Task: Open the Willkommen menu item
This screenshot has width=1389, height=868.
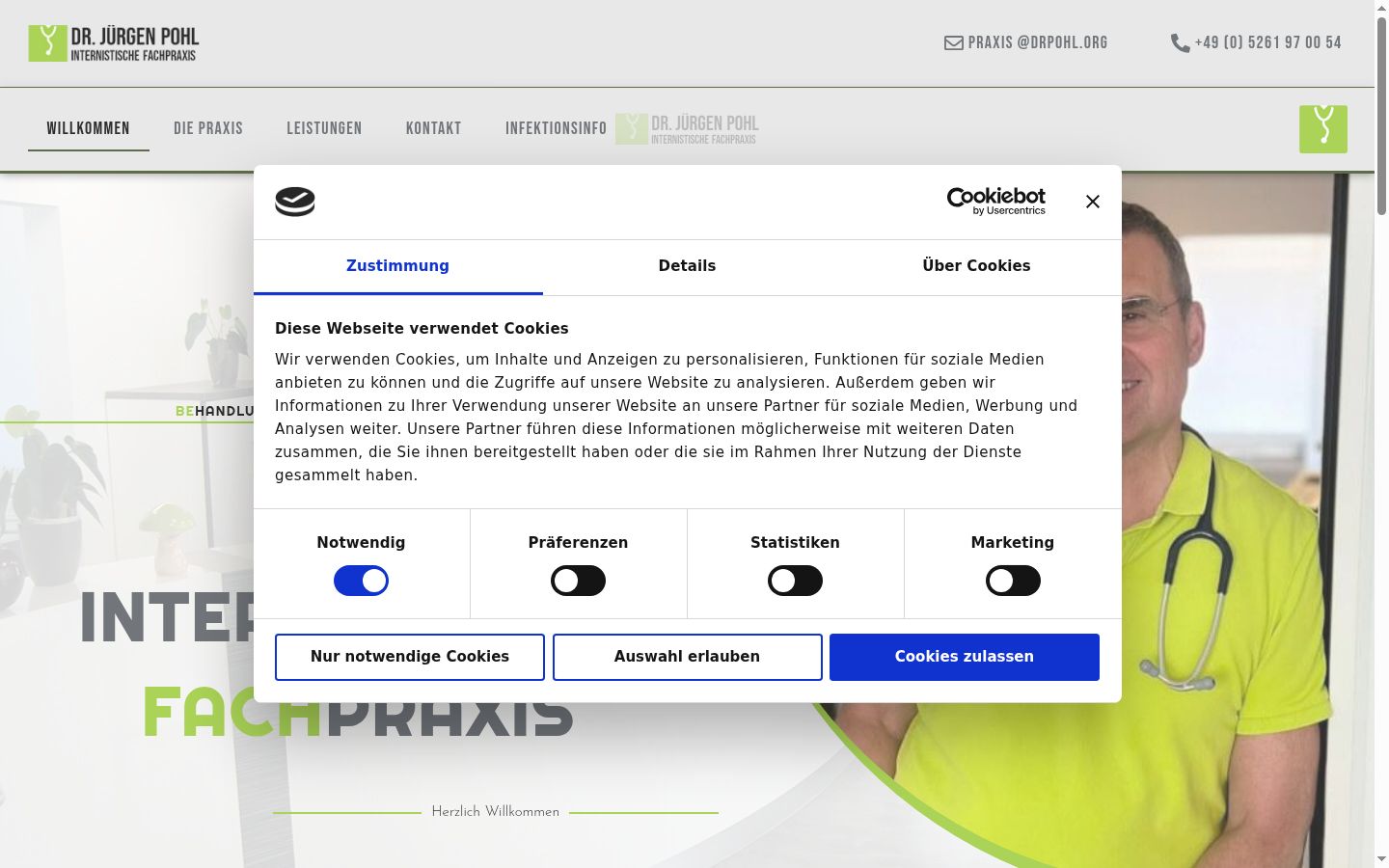Action: point(89,128)
